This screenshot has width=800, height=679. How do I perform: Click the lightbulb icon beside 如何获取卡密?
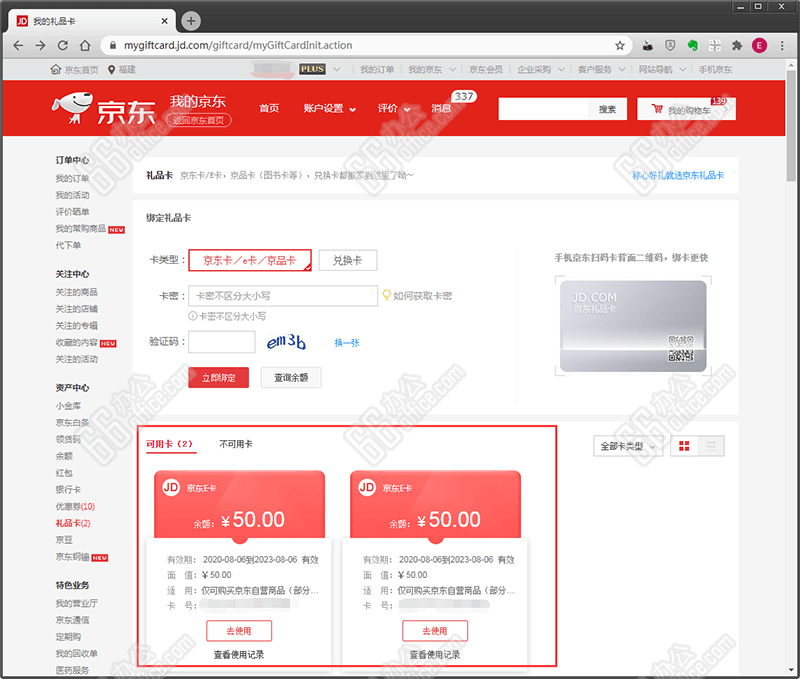coord(386,295)
